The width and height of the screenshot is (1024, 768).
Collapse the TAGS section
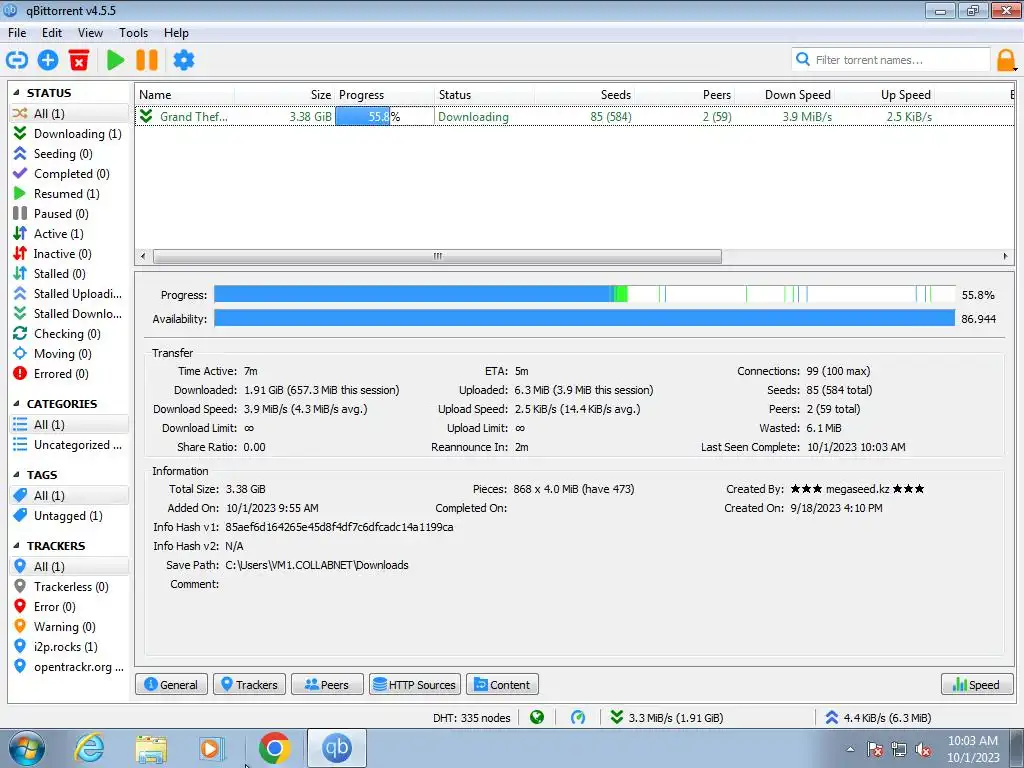pyautogui.click(x=16, y=475)
